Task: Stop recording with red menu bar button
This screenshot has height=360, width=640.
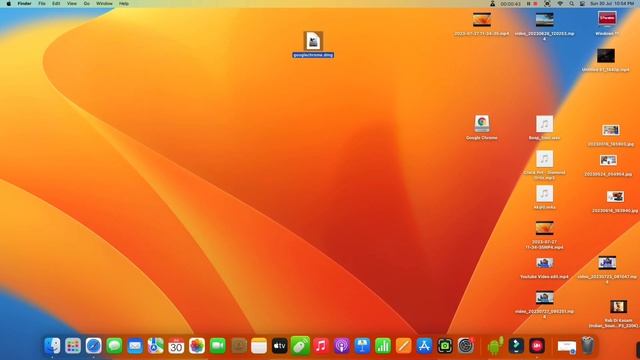Action: click(x=536, y=4)
